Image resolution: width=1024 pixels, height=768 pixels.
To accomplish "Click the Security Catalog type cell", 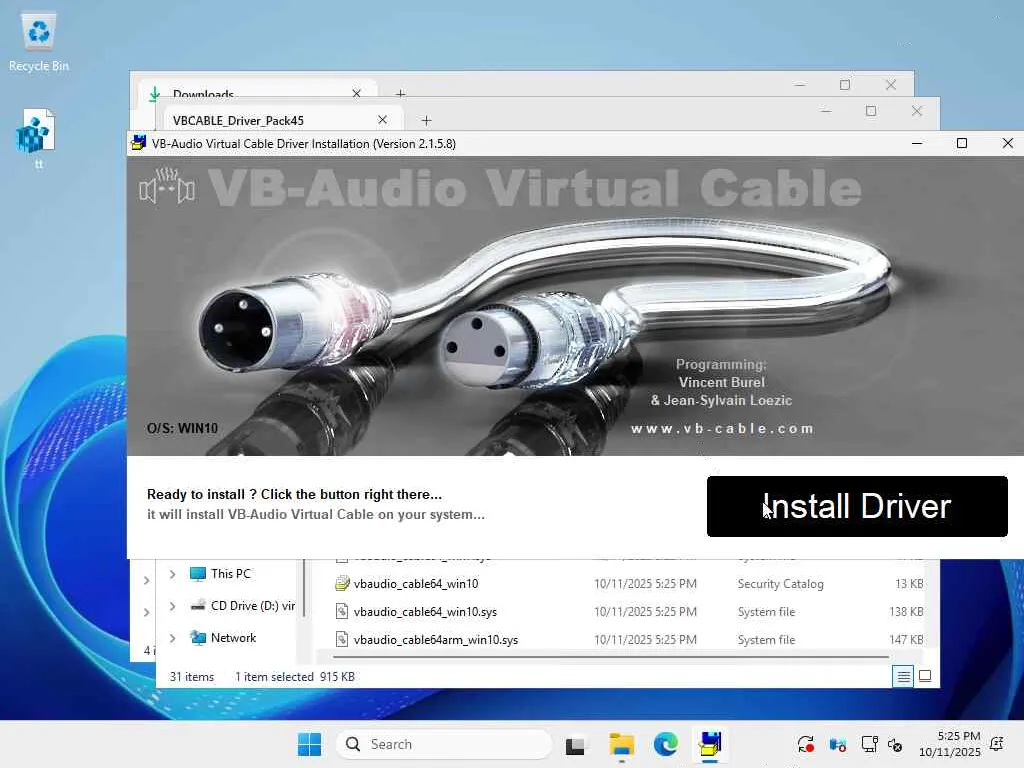I will click(x=780, y=584).
